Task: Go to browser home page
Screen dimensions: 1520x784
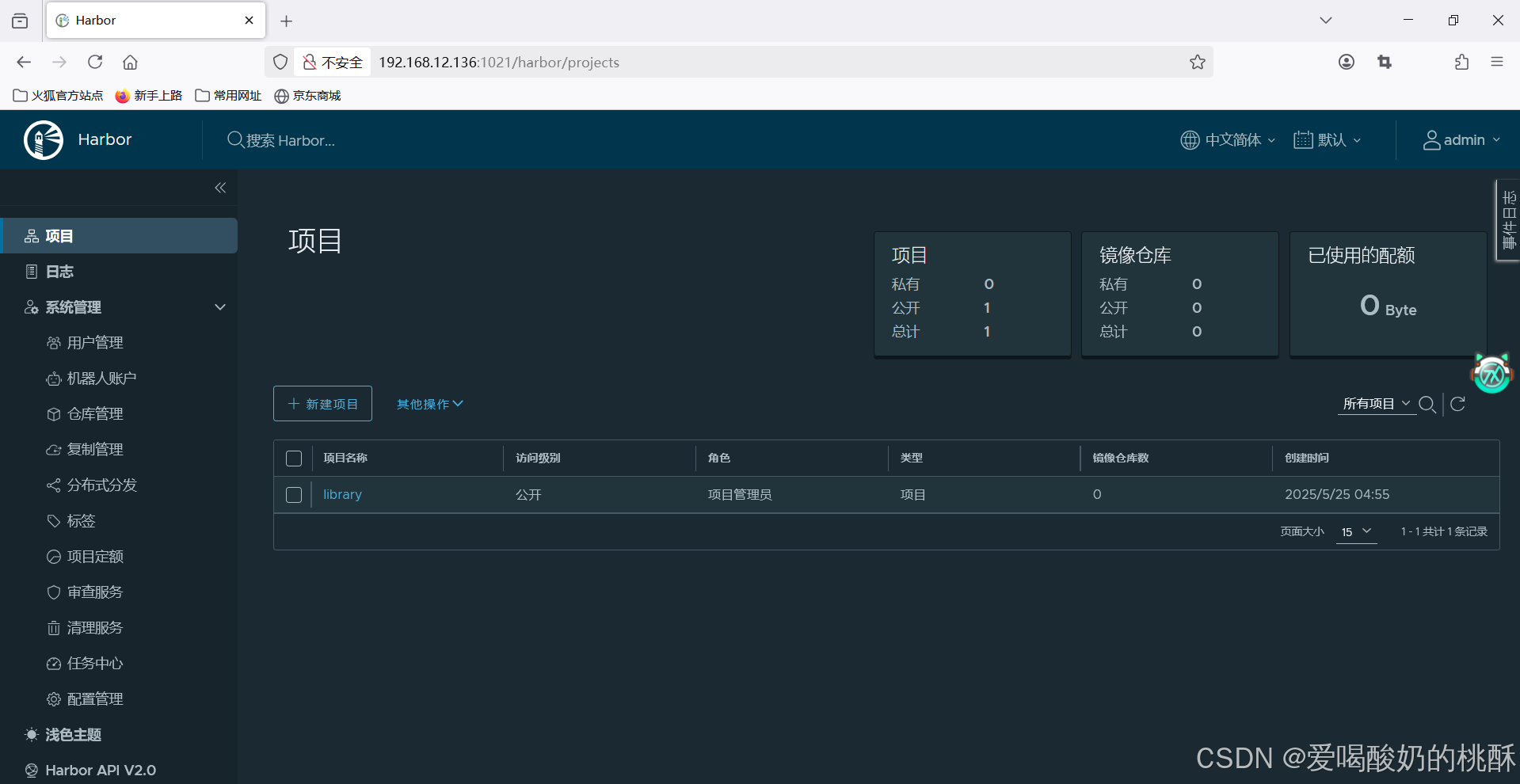Action: 131,62
